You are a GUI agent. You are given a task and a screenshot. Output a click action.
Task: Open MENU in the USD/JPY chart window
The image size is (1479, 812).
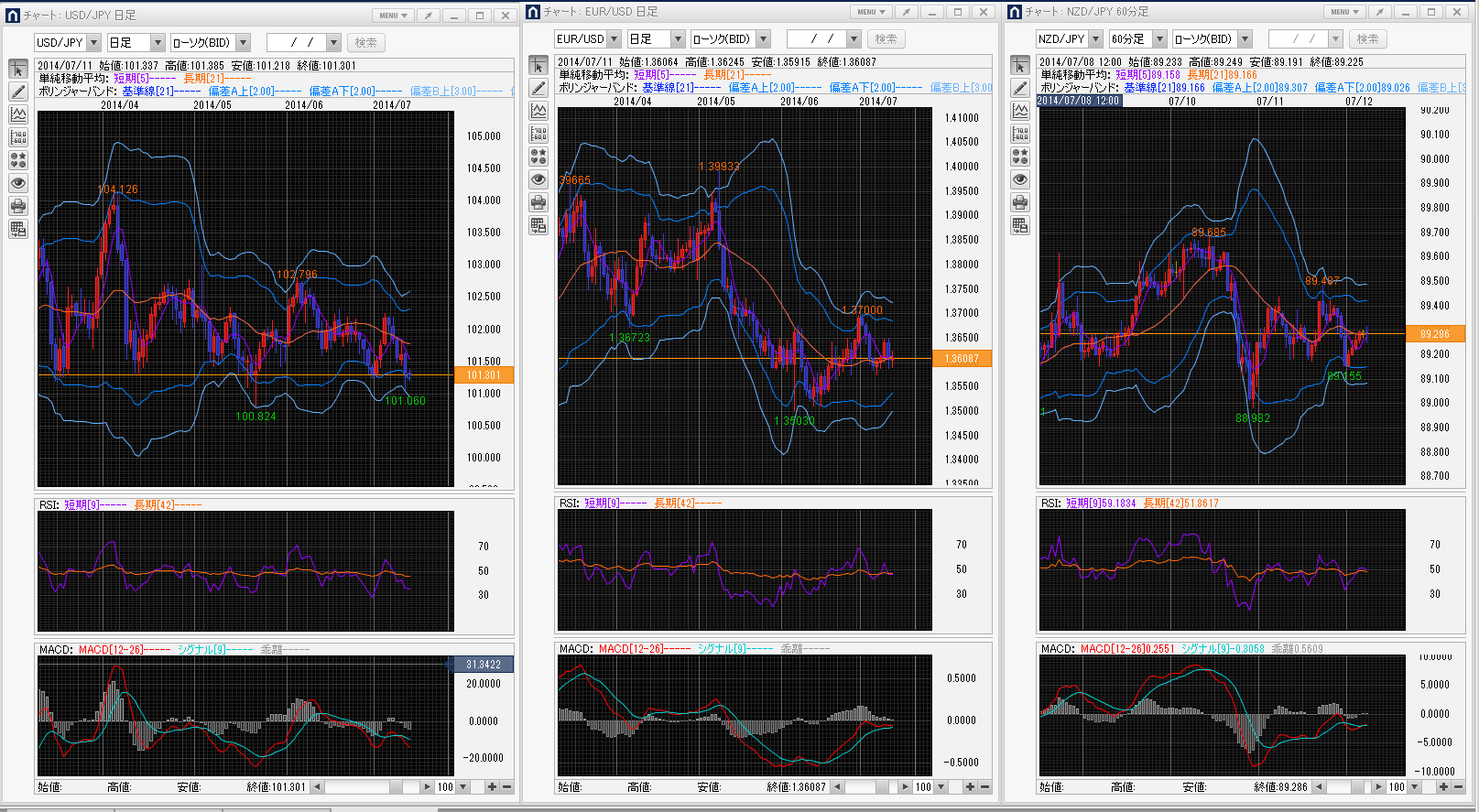coord(392,16)
